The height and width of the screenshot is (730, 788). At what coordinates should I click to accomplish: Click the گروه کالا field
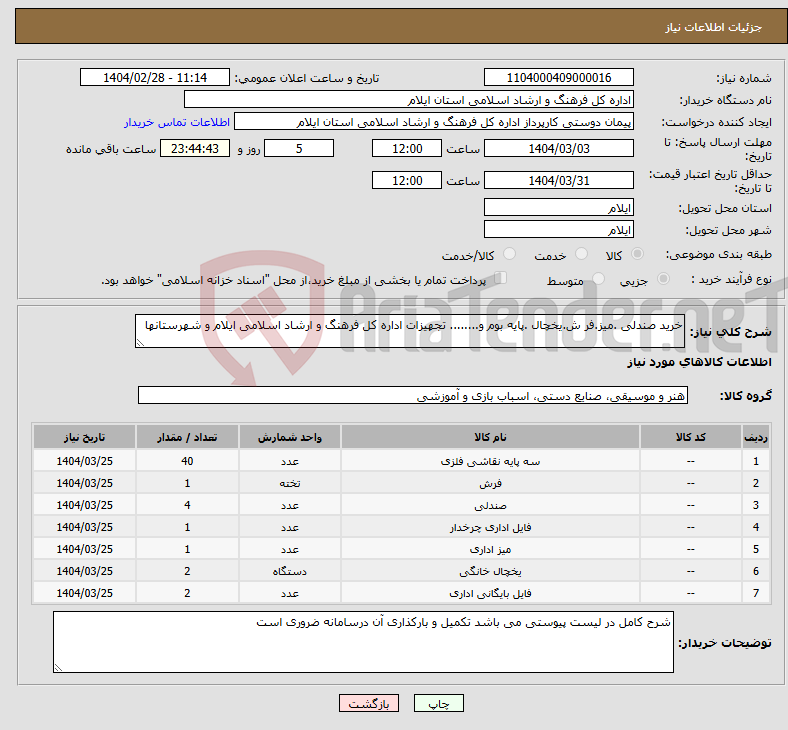(x=413, y=395)
